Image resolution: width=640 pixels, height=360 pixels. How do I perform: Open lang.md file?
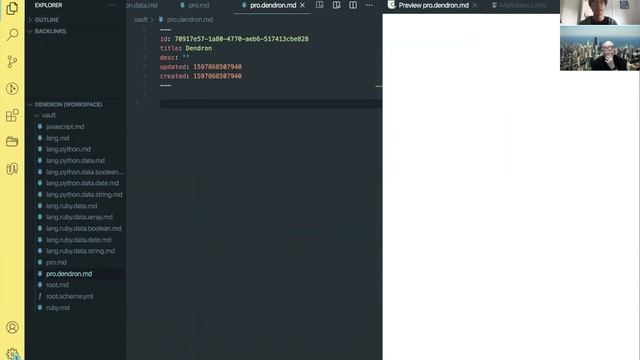point(57,138)
